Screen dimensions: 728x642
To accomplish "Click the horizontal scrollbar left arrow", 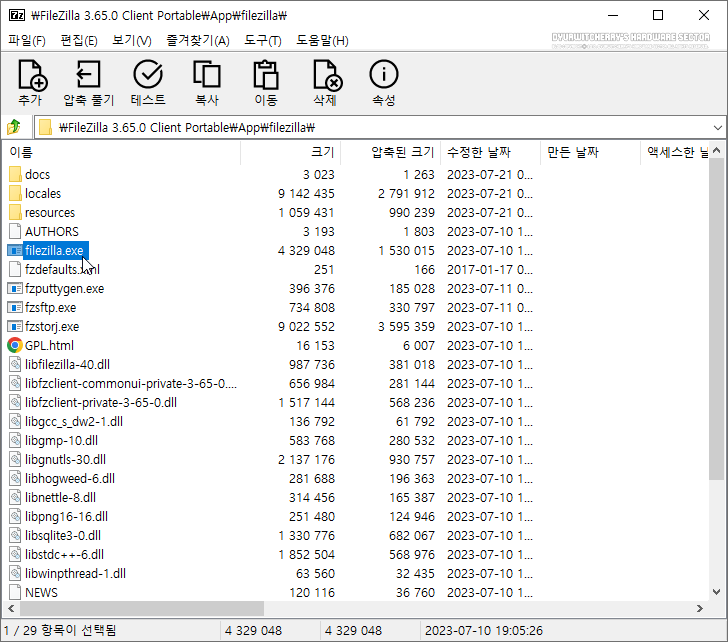I will [x=12, y=609].
